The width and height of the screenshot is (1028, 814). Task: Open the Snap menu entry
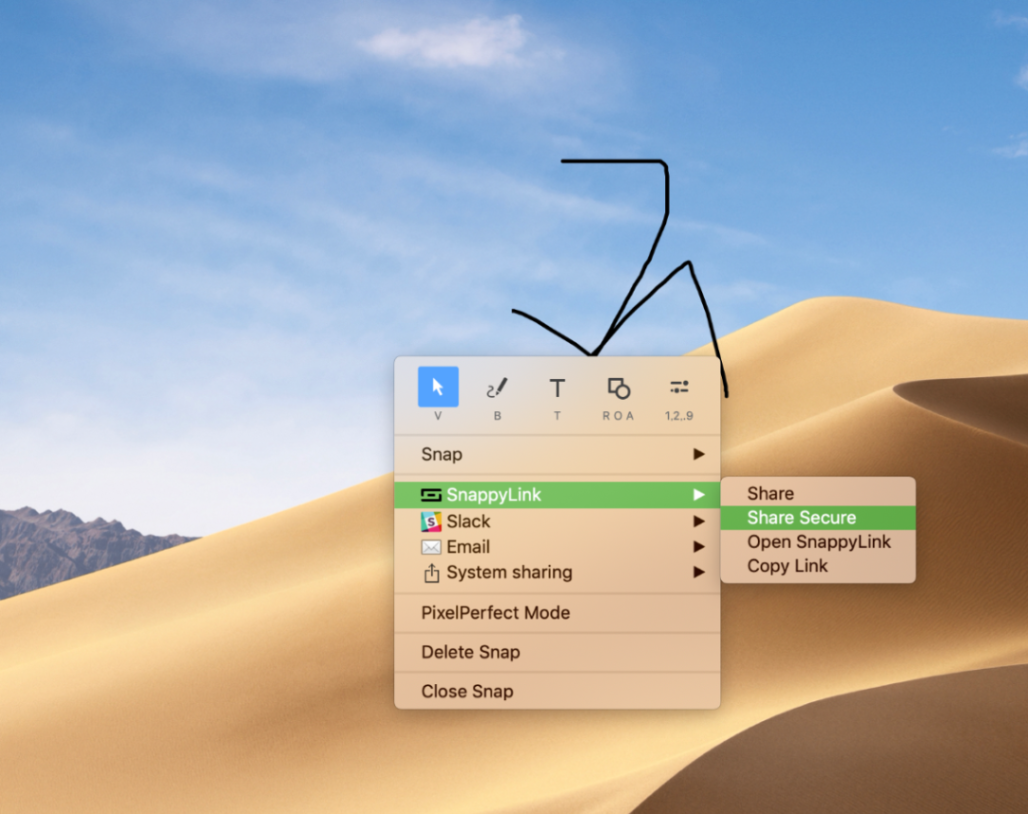click(x=557, y=454)
